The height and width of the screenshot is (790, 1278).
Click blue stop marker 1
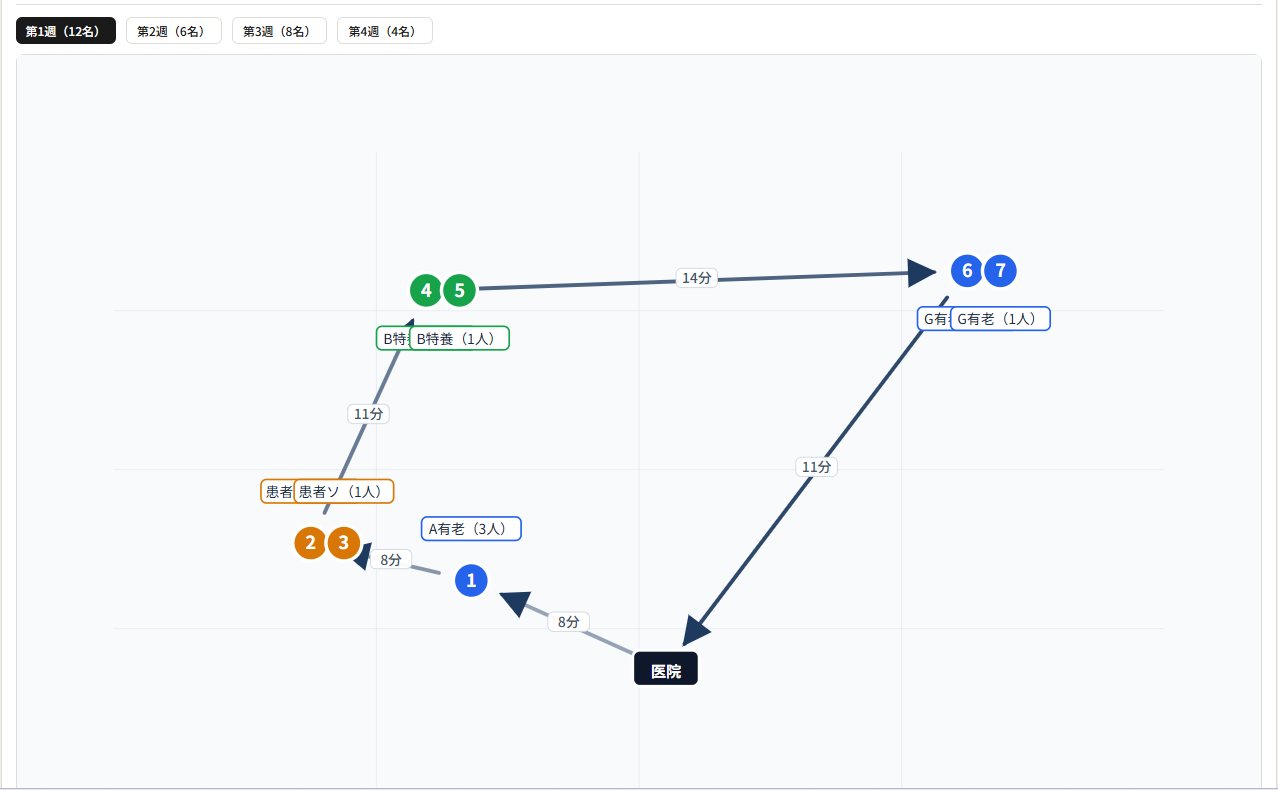click(471, 580)
